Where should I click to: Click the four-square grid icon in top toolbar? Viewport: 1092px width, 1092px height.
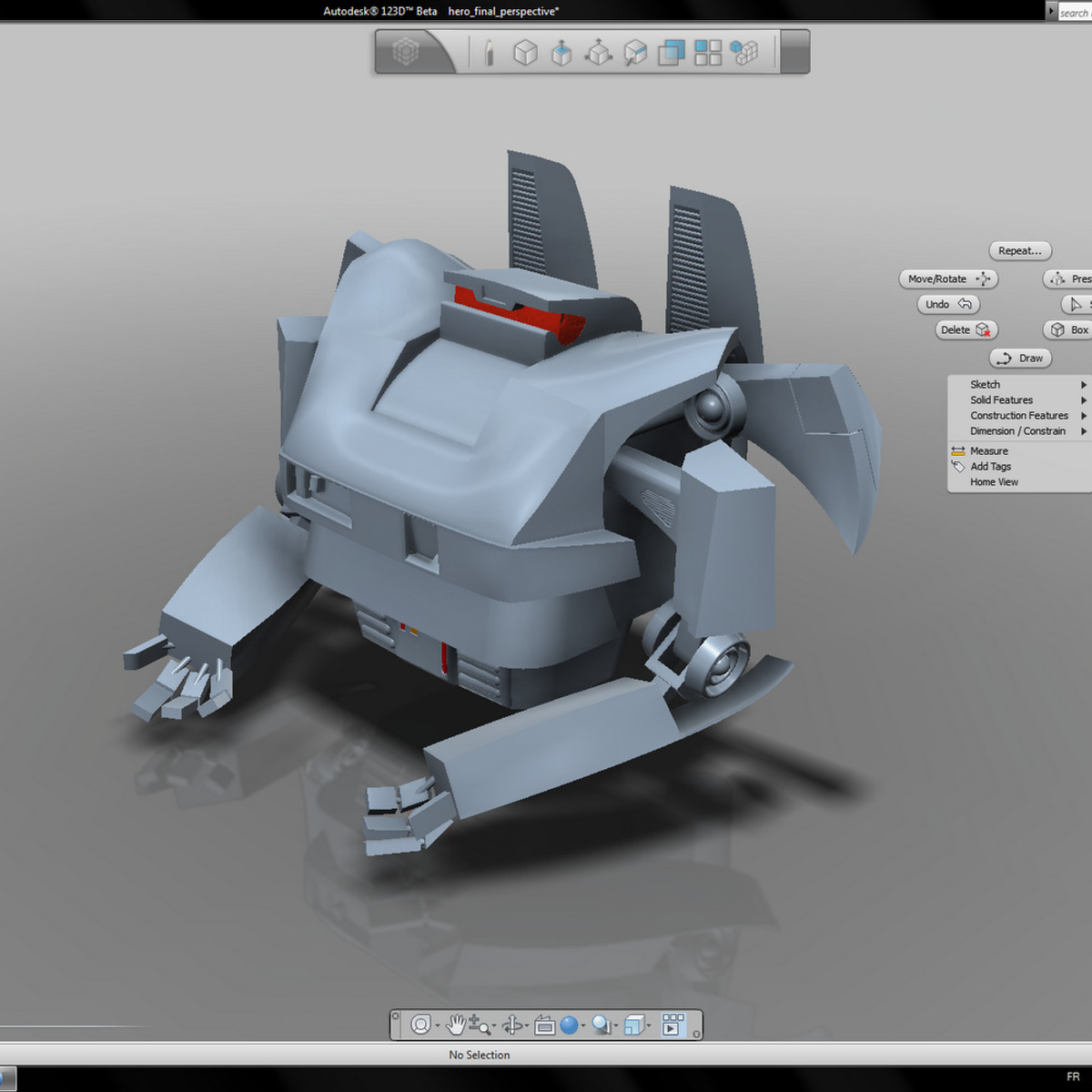click(707, 53)
